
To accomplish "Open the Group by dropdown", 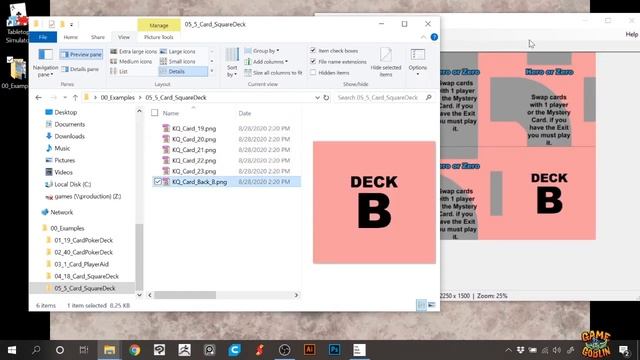I will click(262, 51).
